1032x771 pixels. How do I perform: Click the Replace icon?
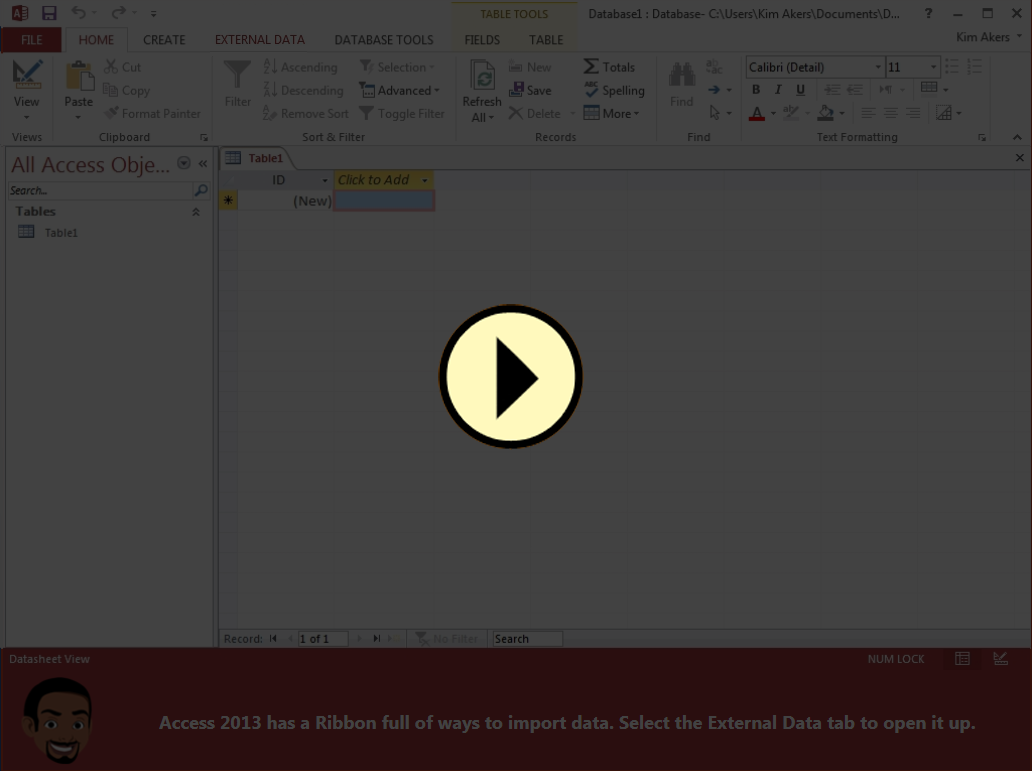pos(713,67)
